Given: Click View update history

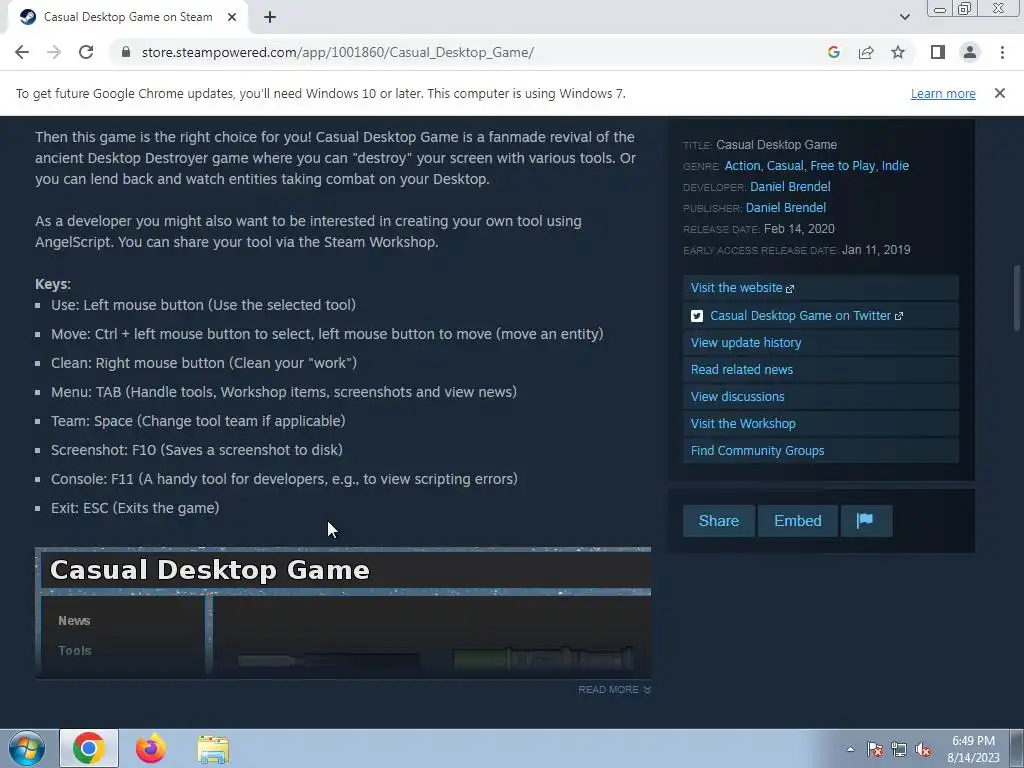Looking at the screenshot, I should click(821, 342).
